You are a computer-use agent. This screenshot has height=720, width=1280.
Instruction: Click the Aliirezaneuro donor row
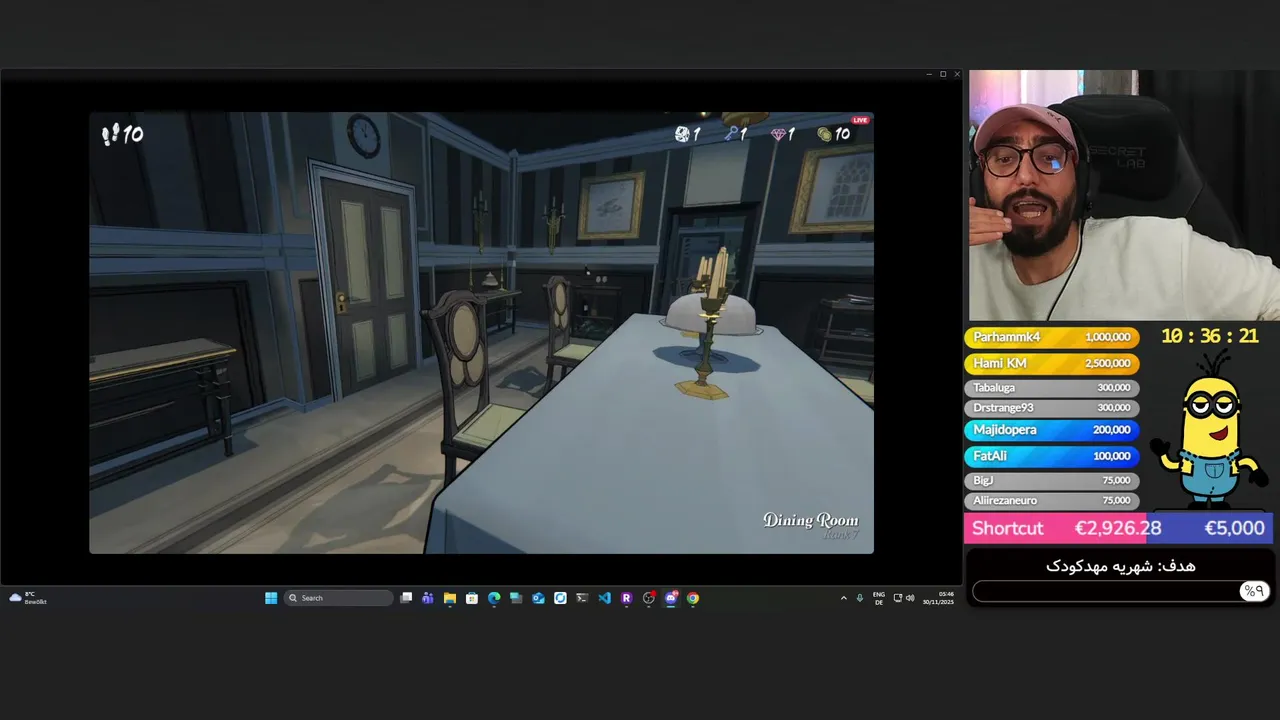pyautogui.click(x=1050, y=500)
